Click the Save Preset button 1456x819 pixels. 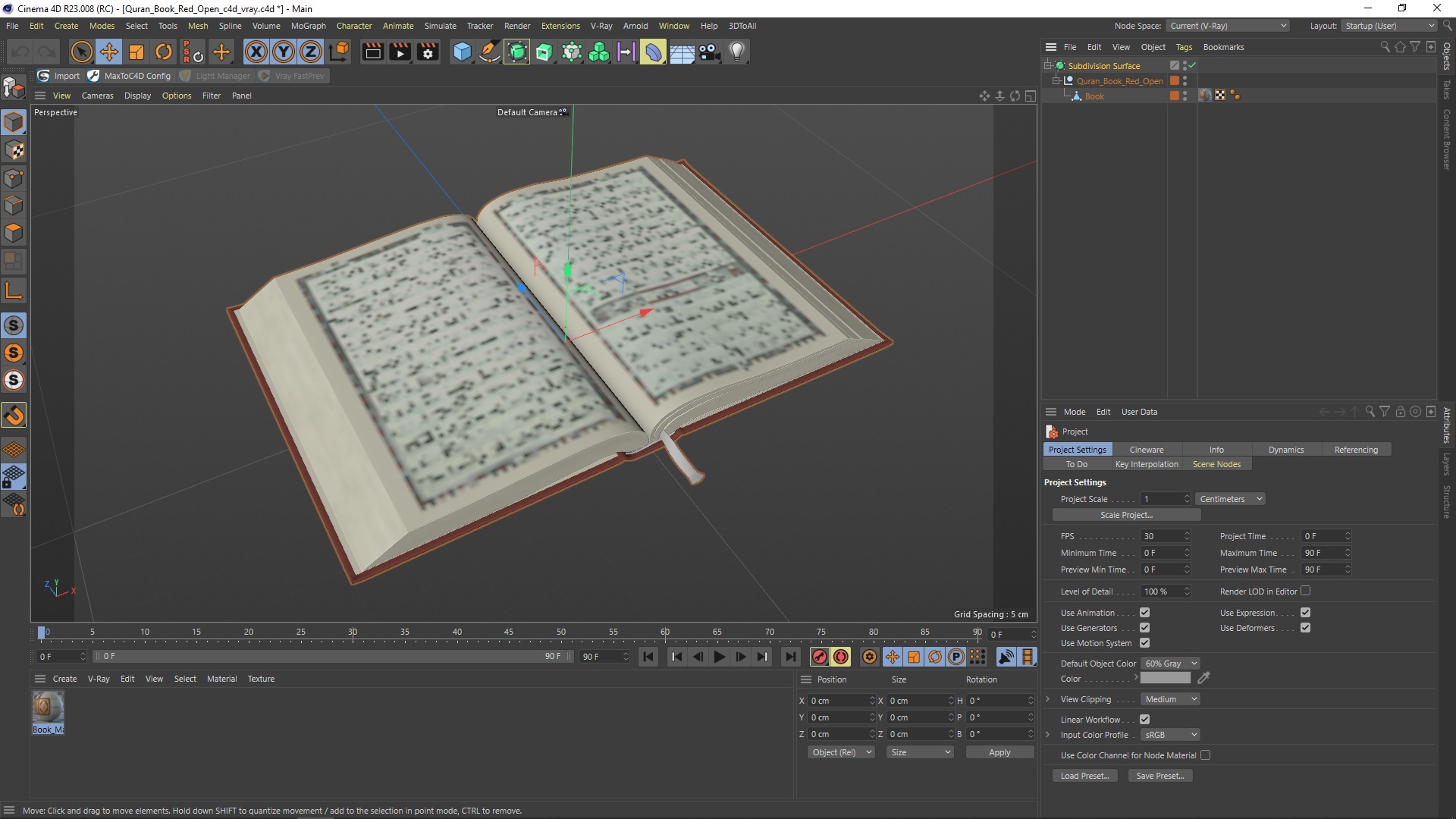click(1160, 775)
